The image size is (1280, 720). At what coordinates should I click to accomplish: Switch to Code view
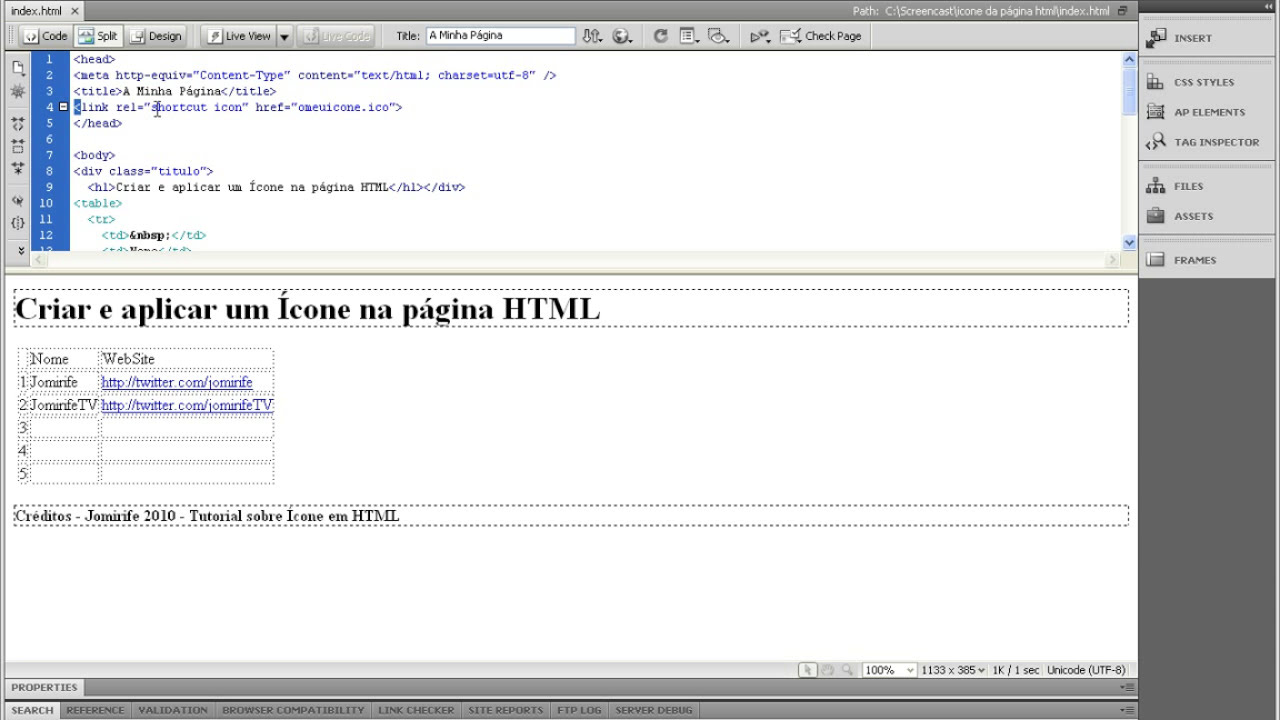[45, 36]
